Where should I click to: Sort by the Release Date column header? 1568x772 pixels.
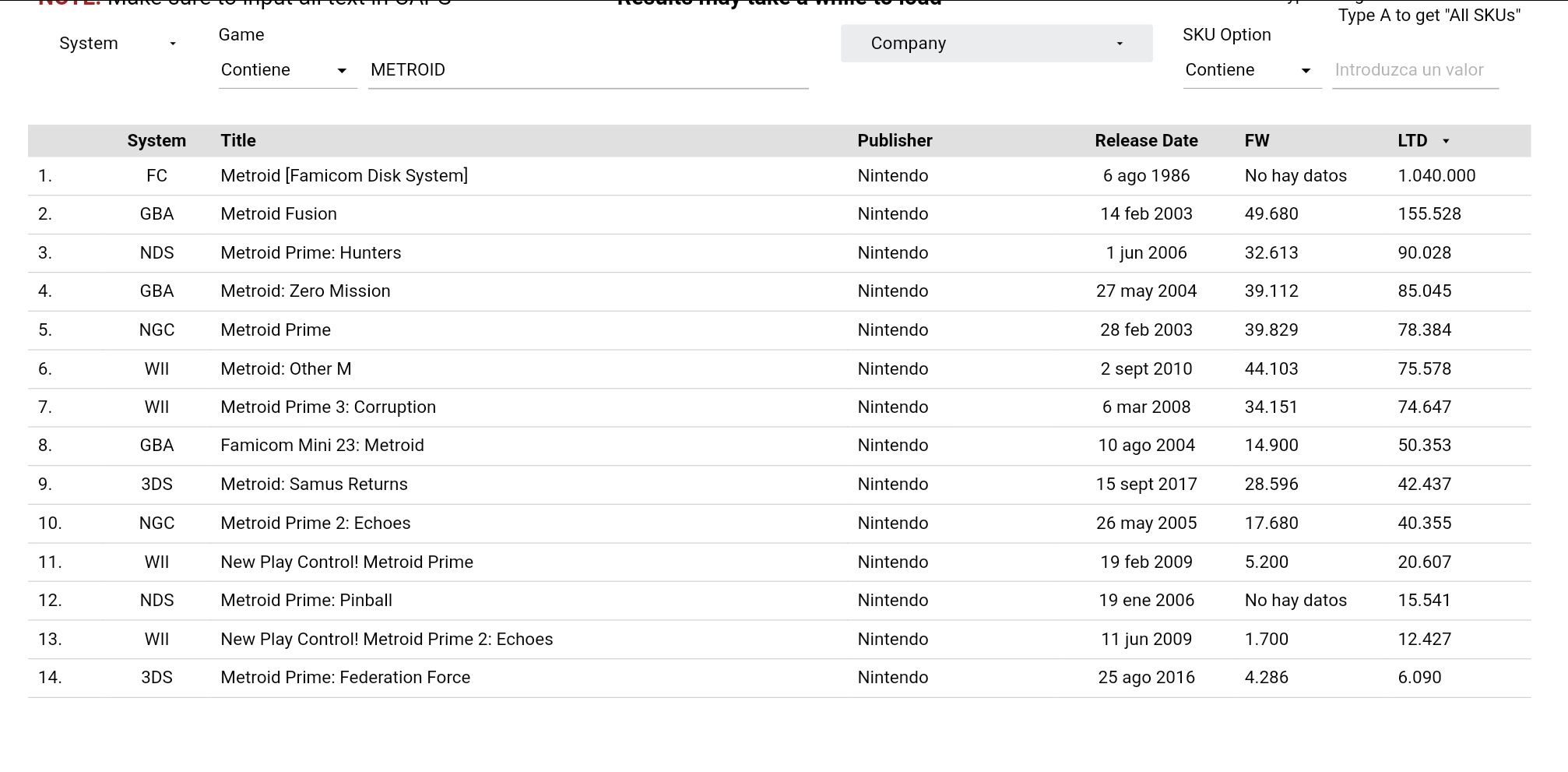point(1146,141)
